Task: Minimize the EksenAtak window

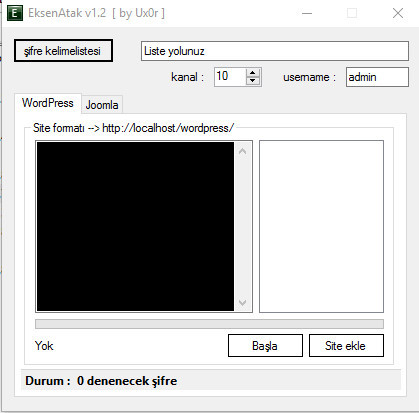Action: click(x=307, y=13)
